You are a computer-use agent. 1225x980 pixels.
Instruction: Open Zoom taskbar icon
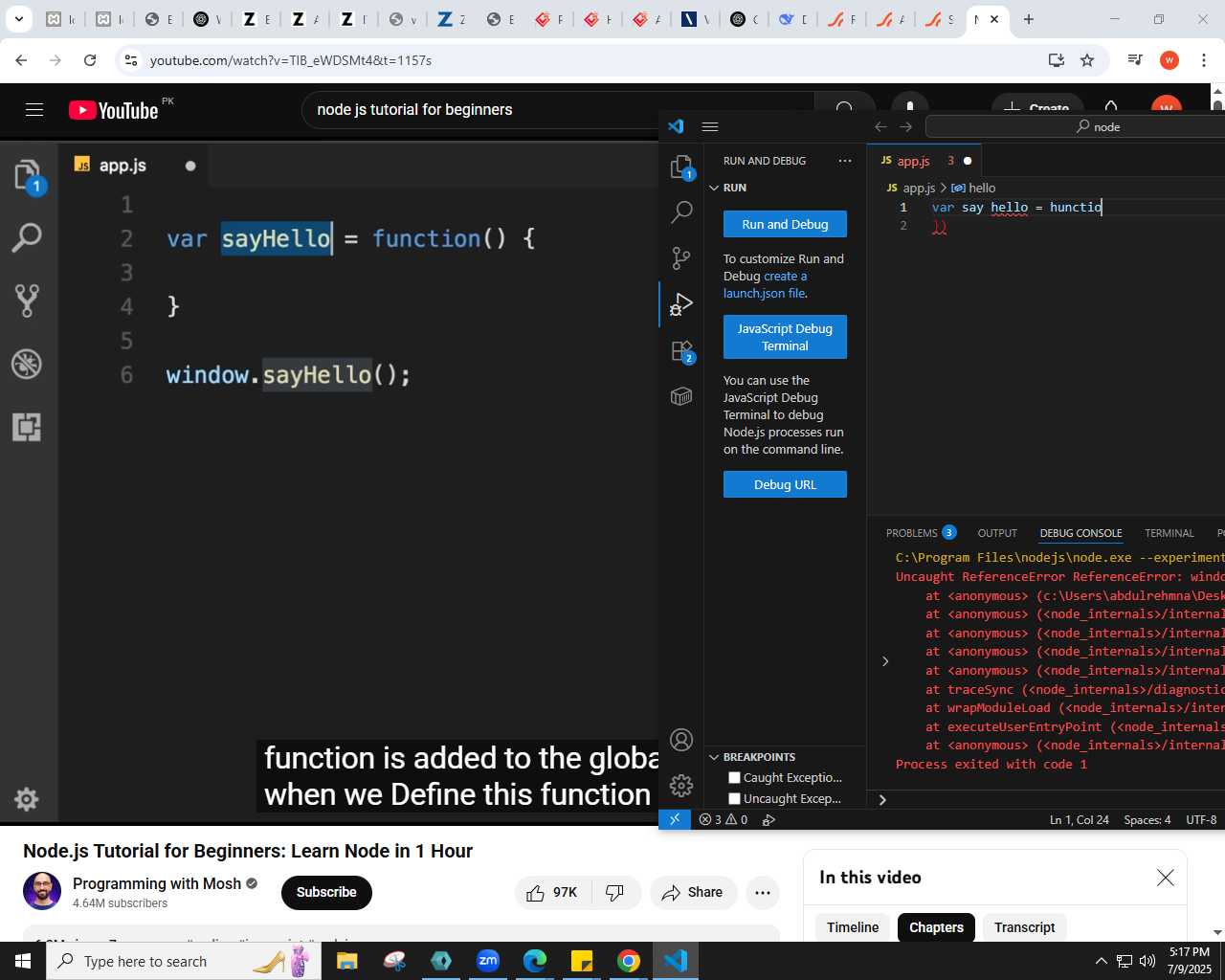pos(488,961)
